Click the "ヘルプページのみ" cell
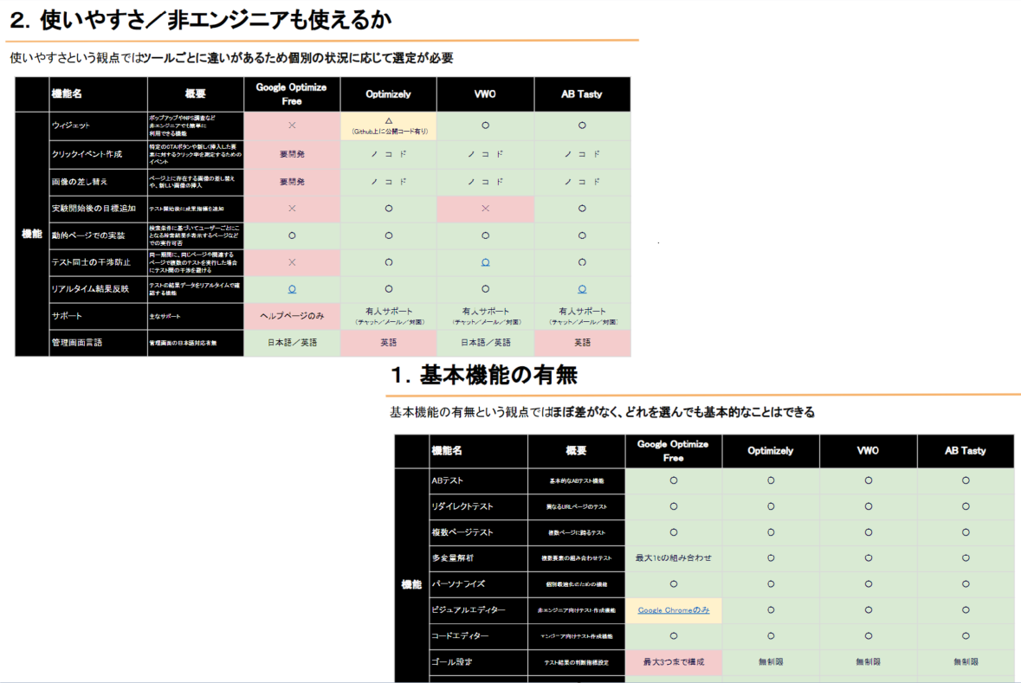 [x=292, y=316]
